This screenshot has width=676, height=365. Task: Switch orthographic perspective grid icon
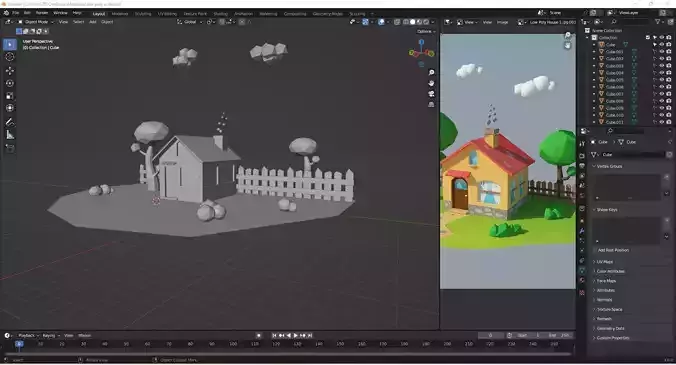(x=431, y=104)
